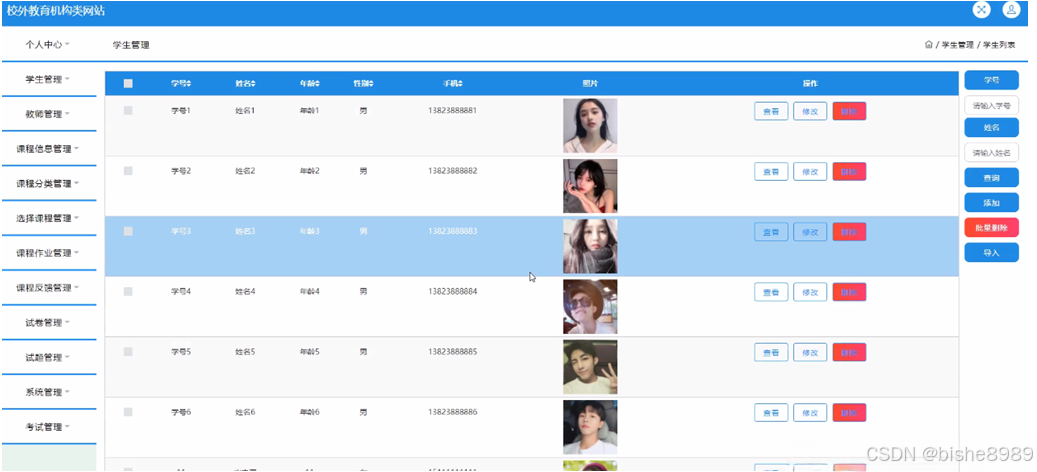Open the 课程作业管理 sidebar menu

(49, 253)
